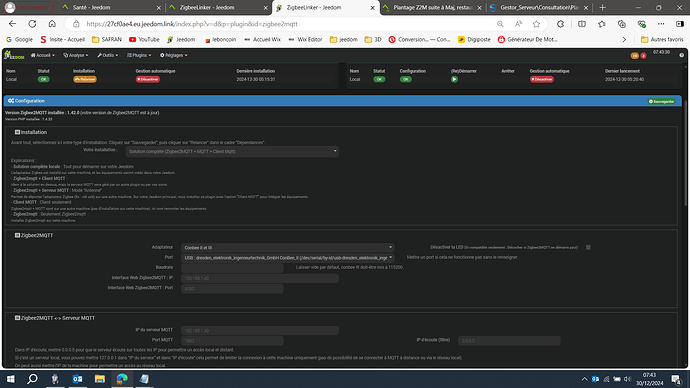Click the Jeedom logo icon
This screenshot has width=690, height=388.
14,55
